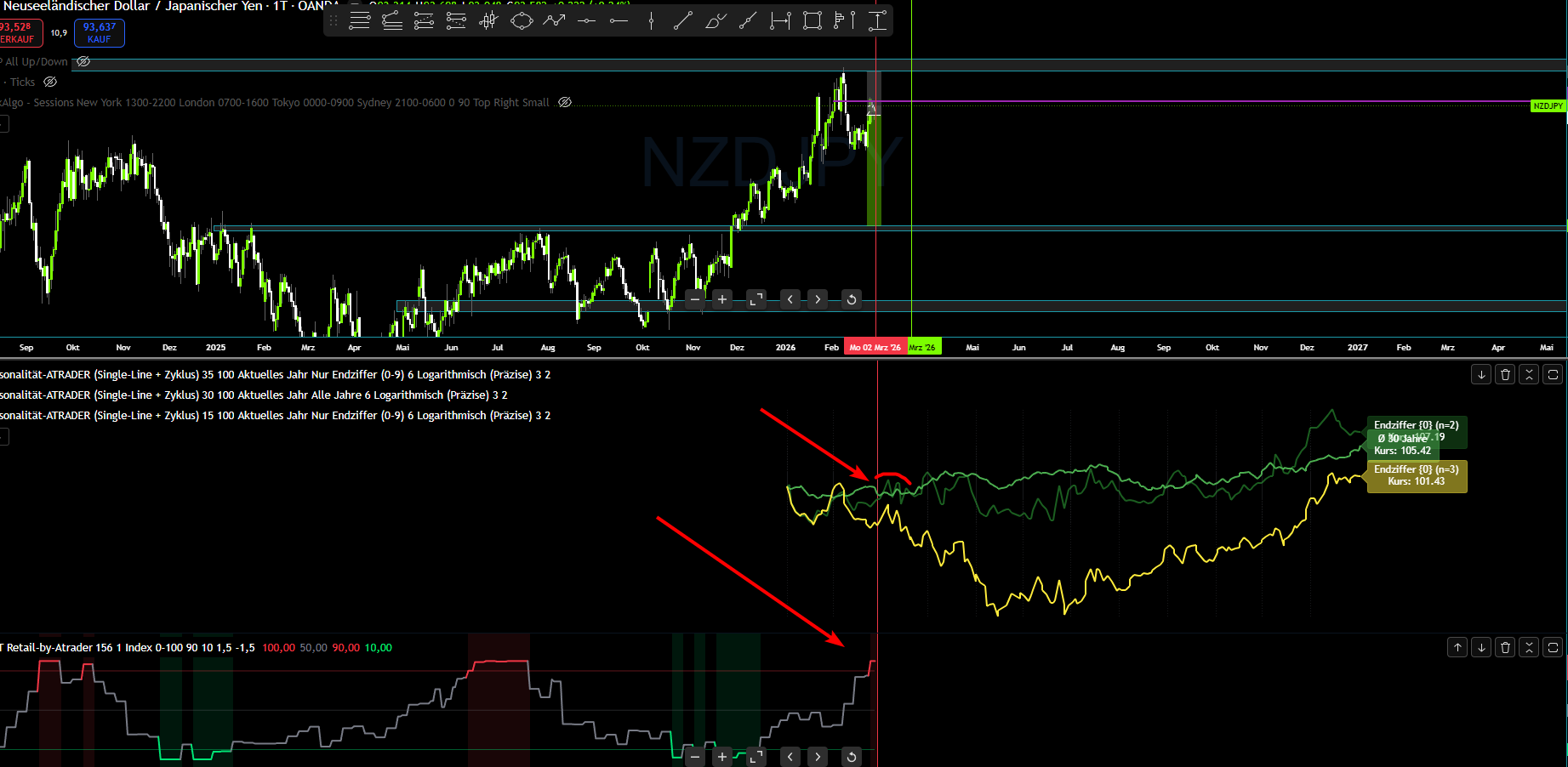The width and height of the screenshot is (1568, 767).
Task: Delete the Retail-by-Atrader pane via trash icon
Action: (x=1504, y=647)
